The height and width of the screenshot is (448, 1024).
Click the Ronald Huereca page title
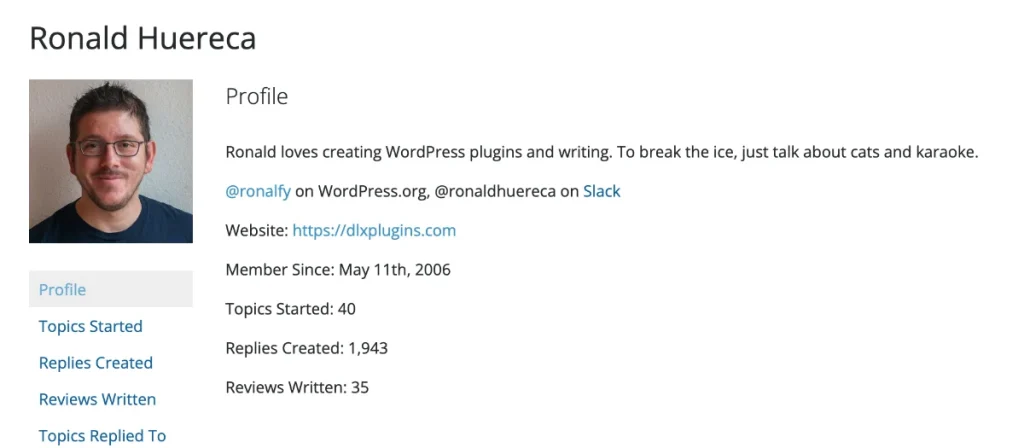click(142, 39)
